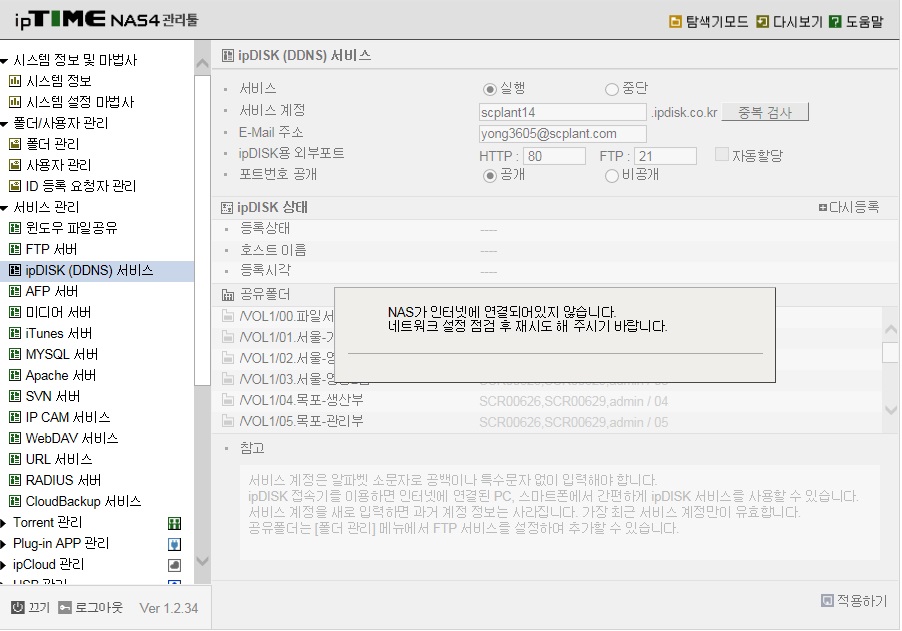902x631 pixels.
Task: Click the CloudBackup 서비스 icon
Action: pos(15,502)
